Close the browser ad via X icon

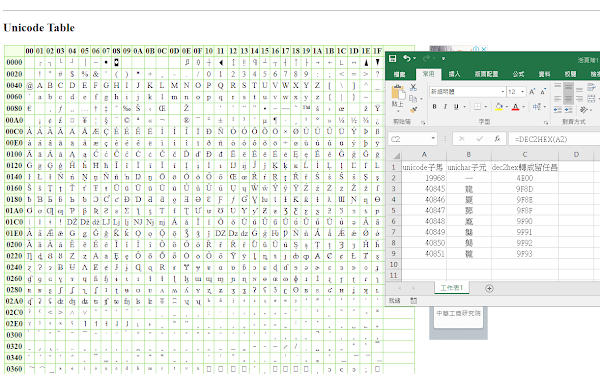point(484,49)
